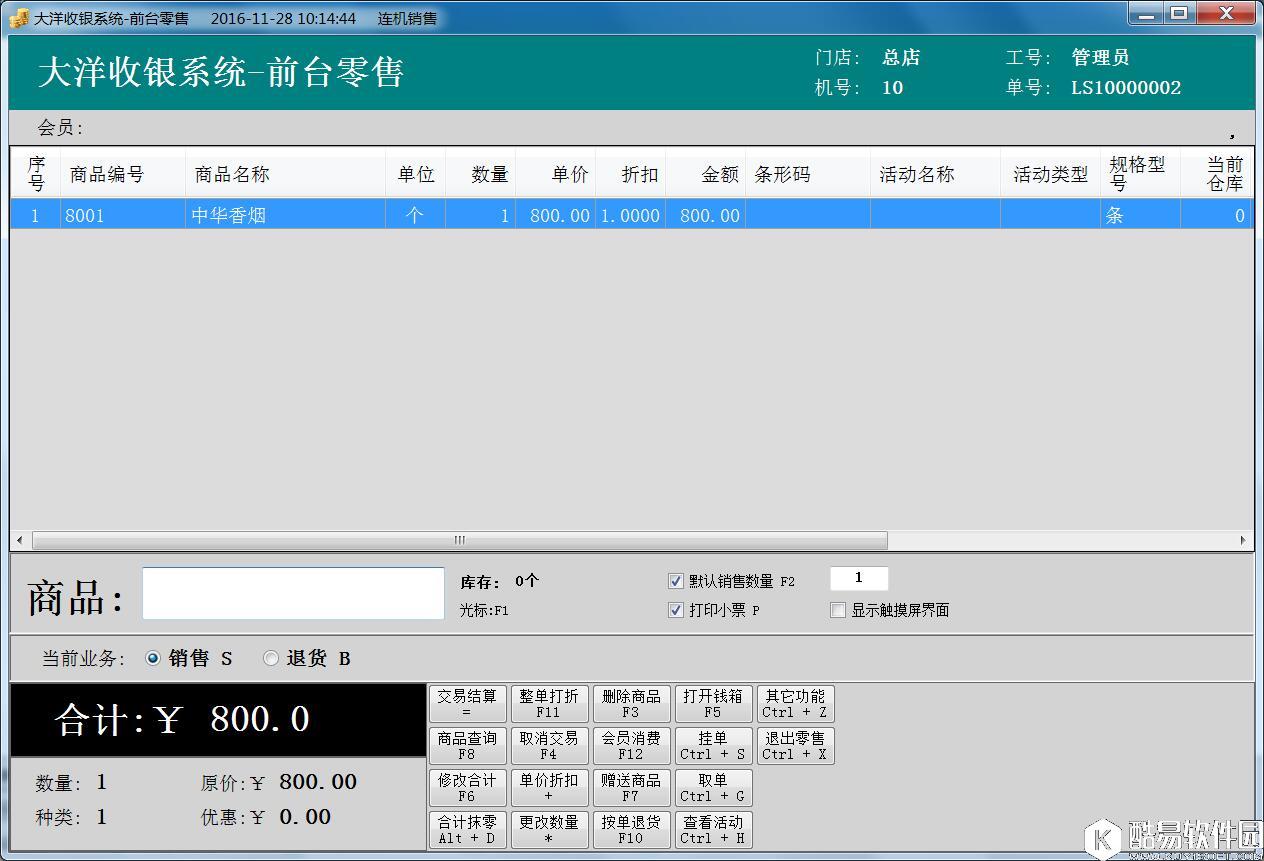Click the 更改数量 button
Viewport: 1264px width, 861px height.
click(x=548, y=830)
